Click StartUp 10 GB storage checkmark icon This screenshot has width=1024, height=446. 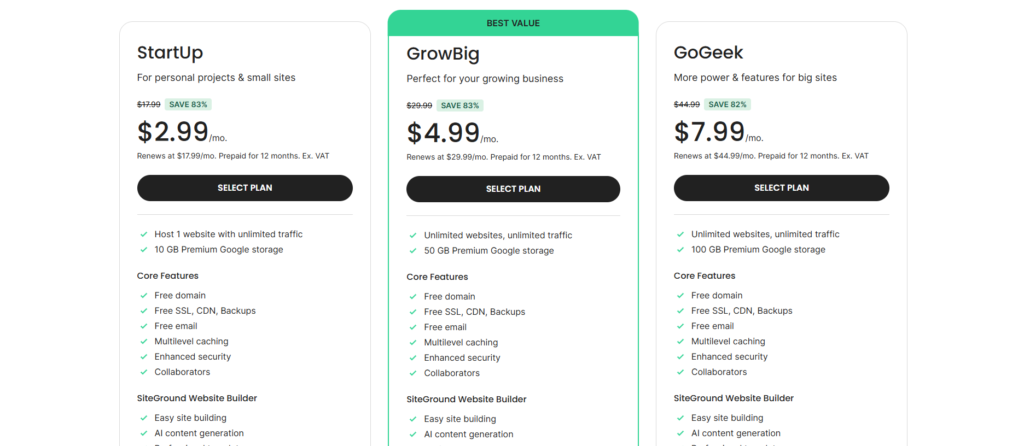pos(144,249)
